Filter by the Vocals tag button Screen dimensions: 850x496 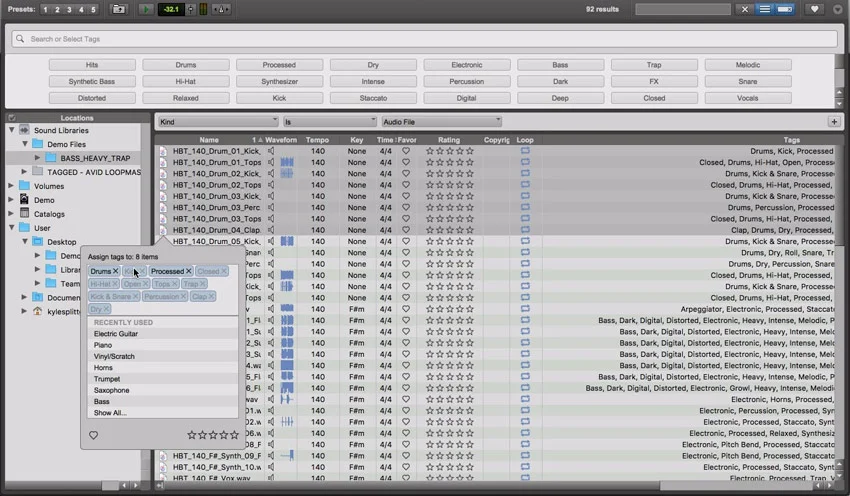coord(748,99)
